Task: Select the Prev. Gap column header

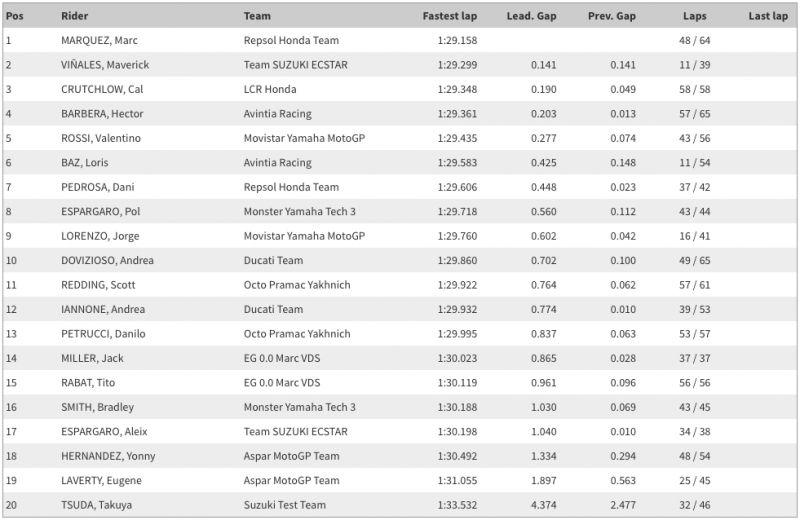Action: (x=612, y=16)
